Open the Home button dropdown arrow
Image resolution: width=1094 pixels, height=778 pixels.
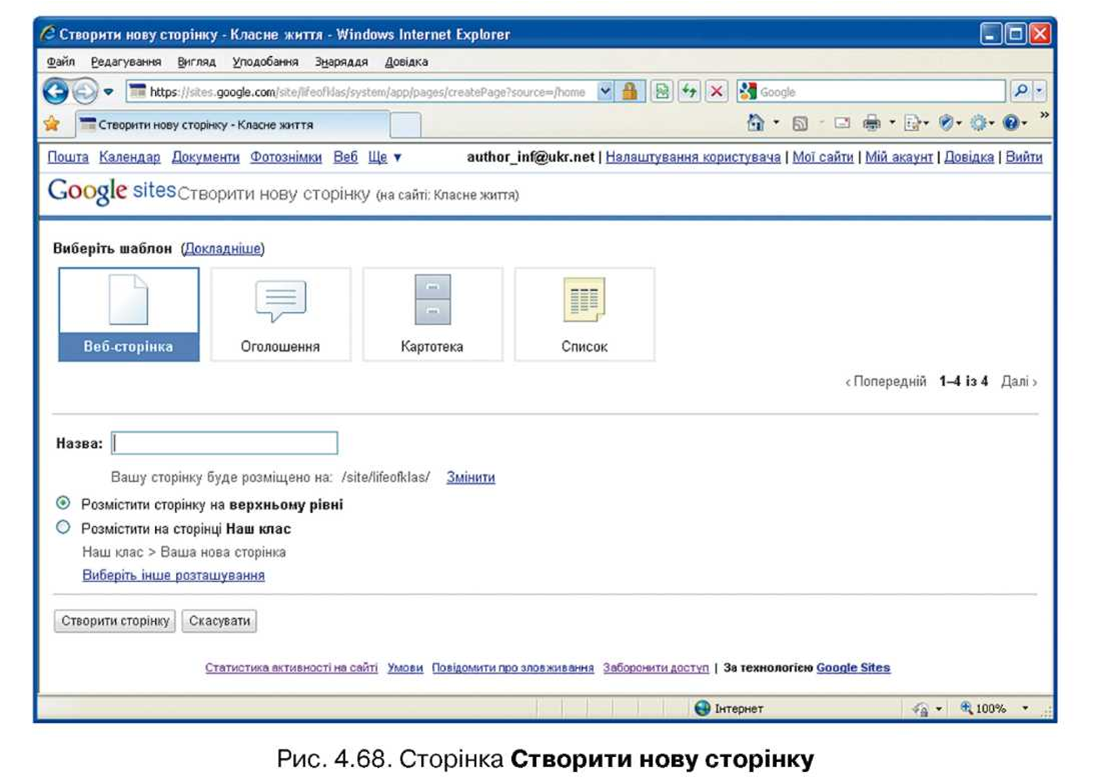pyautogui.click(x=776, y=123)
